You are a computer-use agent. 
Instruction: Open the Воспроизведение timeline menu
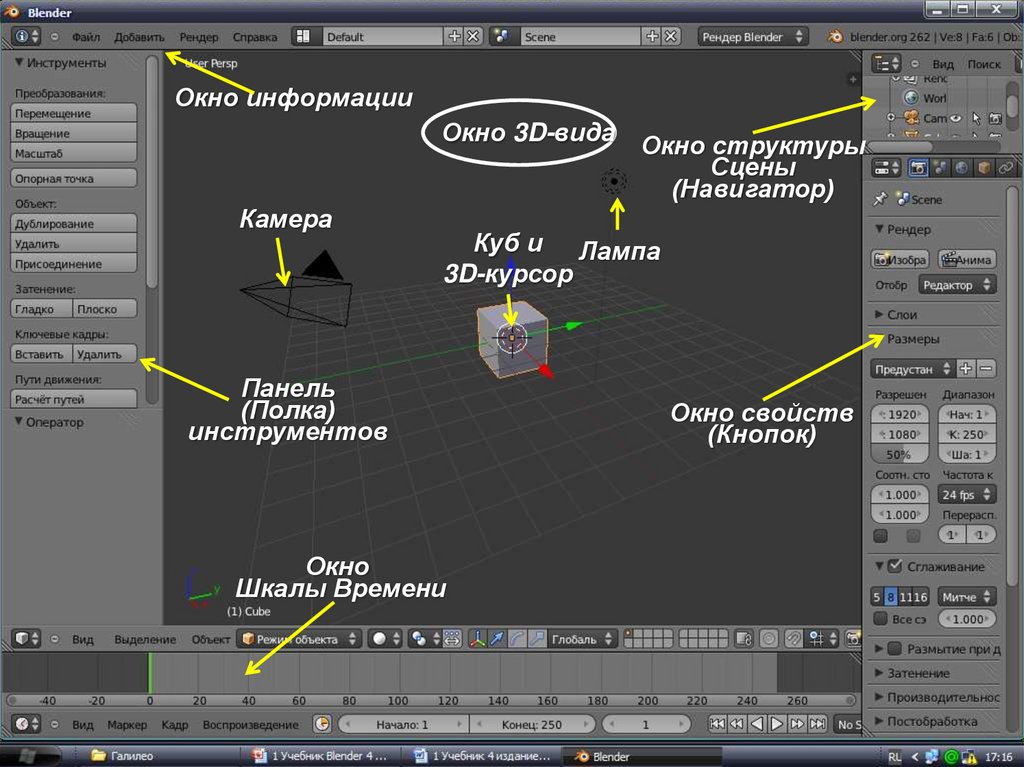250,725
